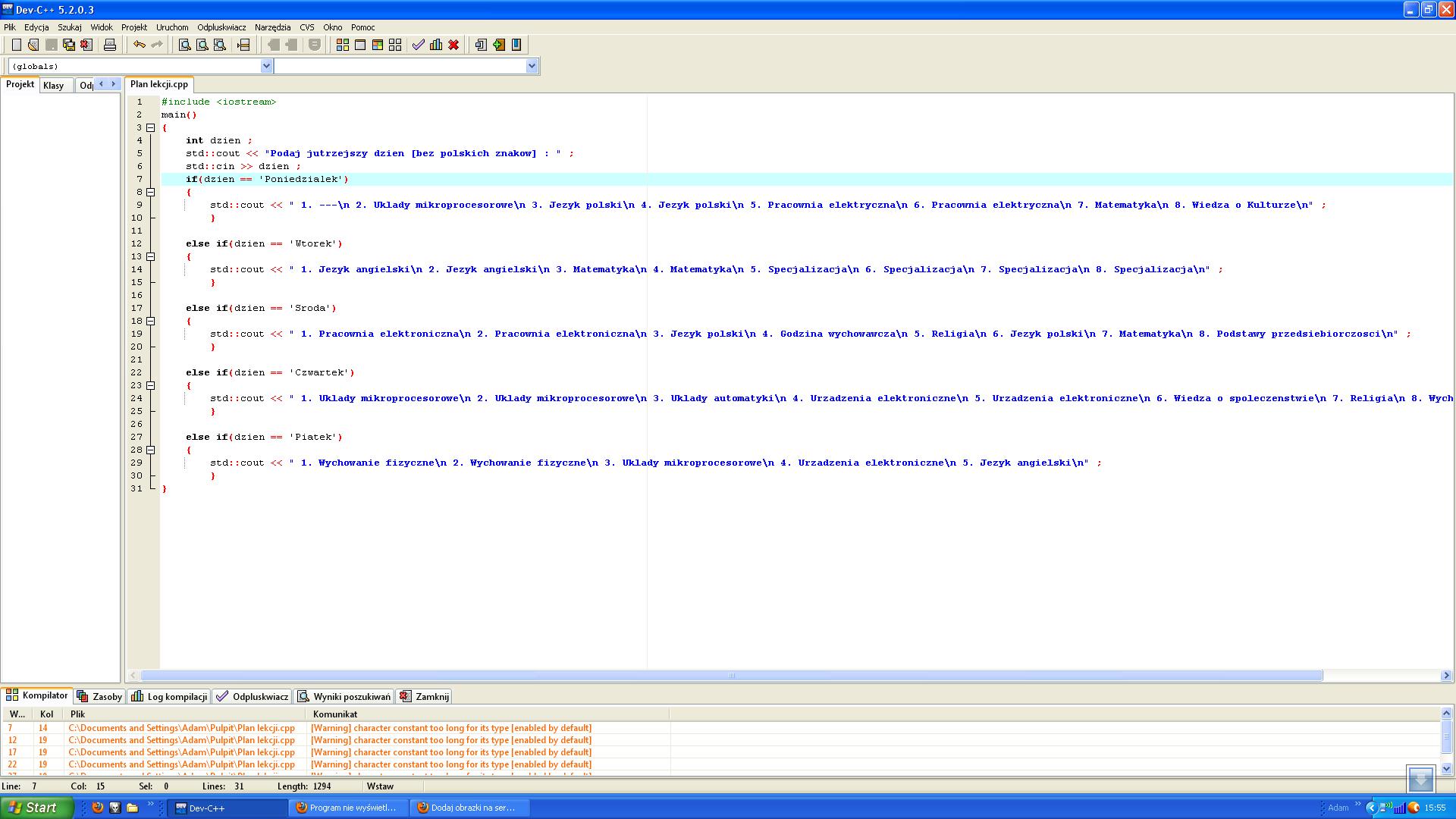Viewport: 1456px width, 819px height.
Task: Create a new source file with the blank-page icon
Action: point(16,45)
